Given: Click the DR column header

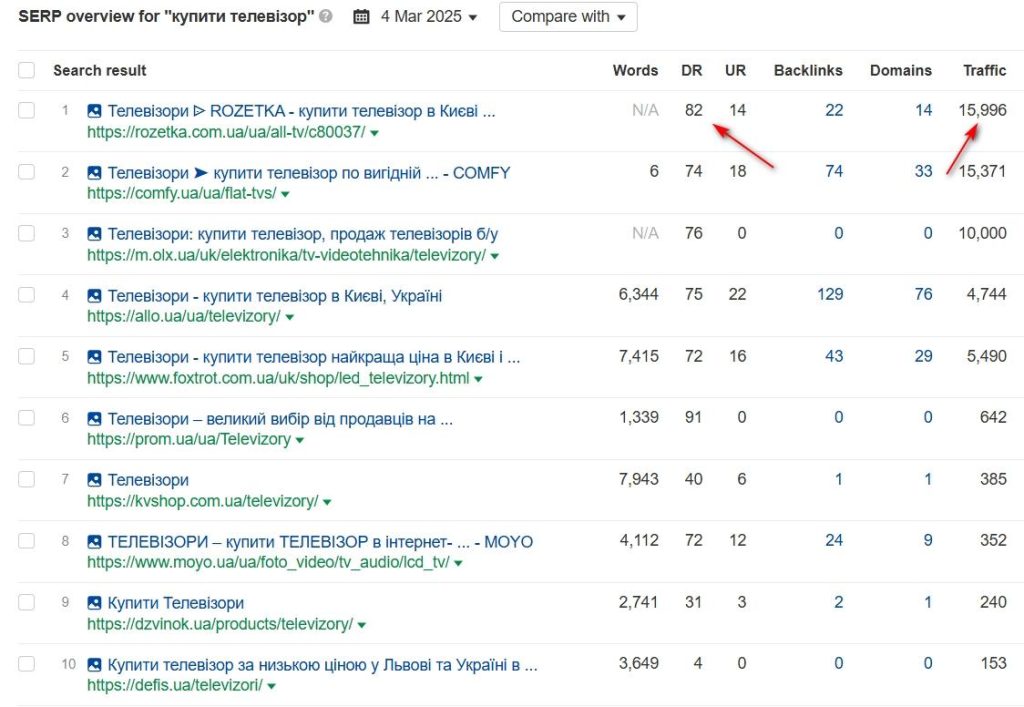Looking at the screenshot, I should point(692,71).
